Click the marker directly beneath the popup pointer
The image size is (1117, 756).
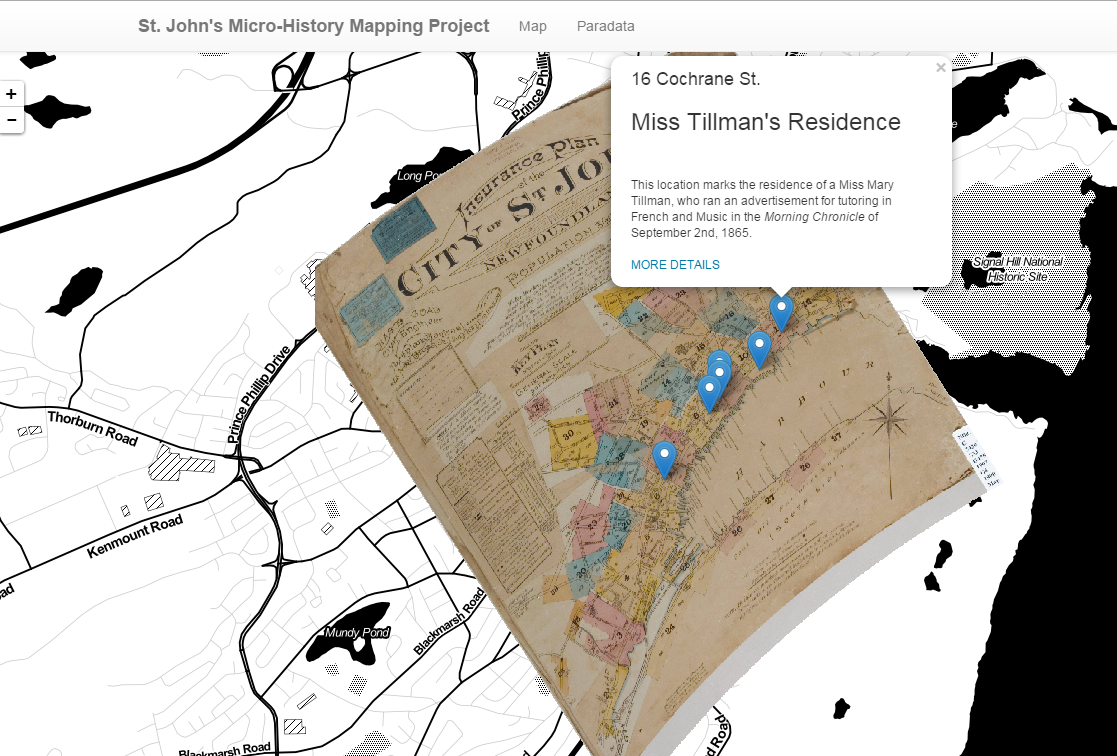pos(781,311)
